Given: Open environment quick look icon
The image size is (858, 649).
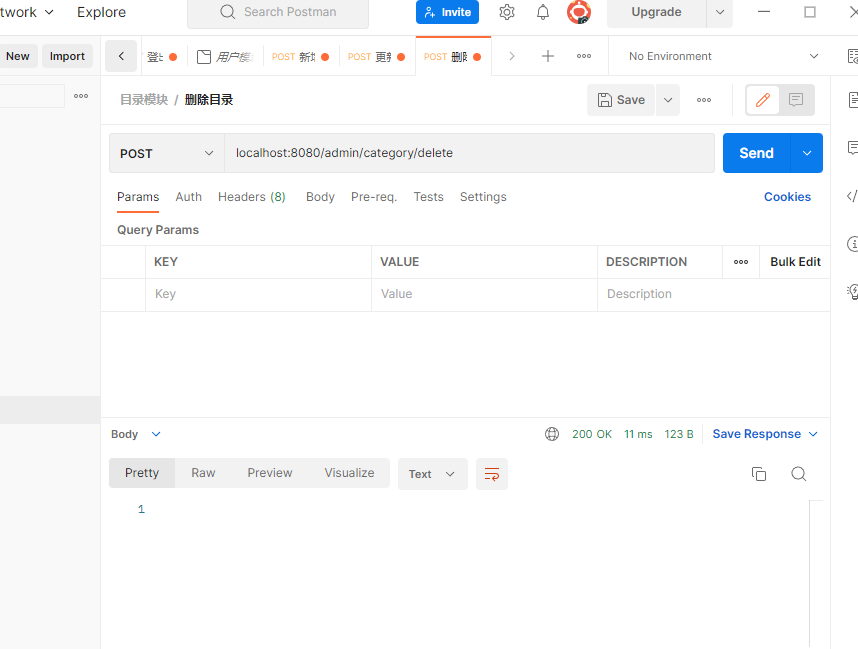Looking at the screenshot, I should 853,56.
